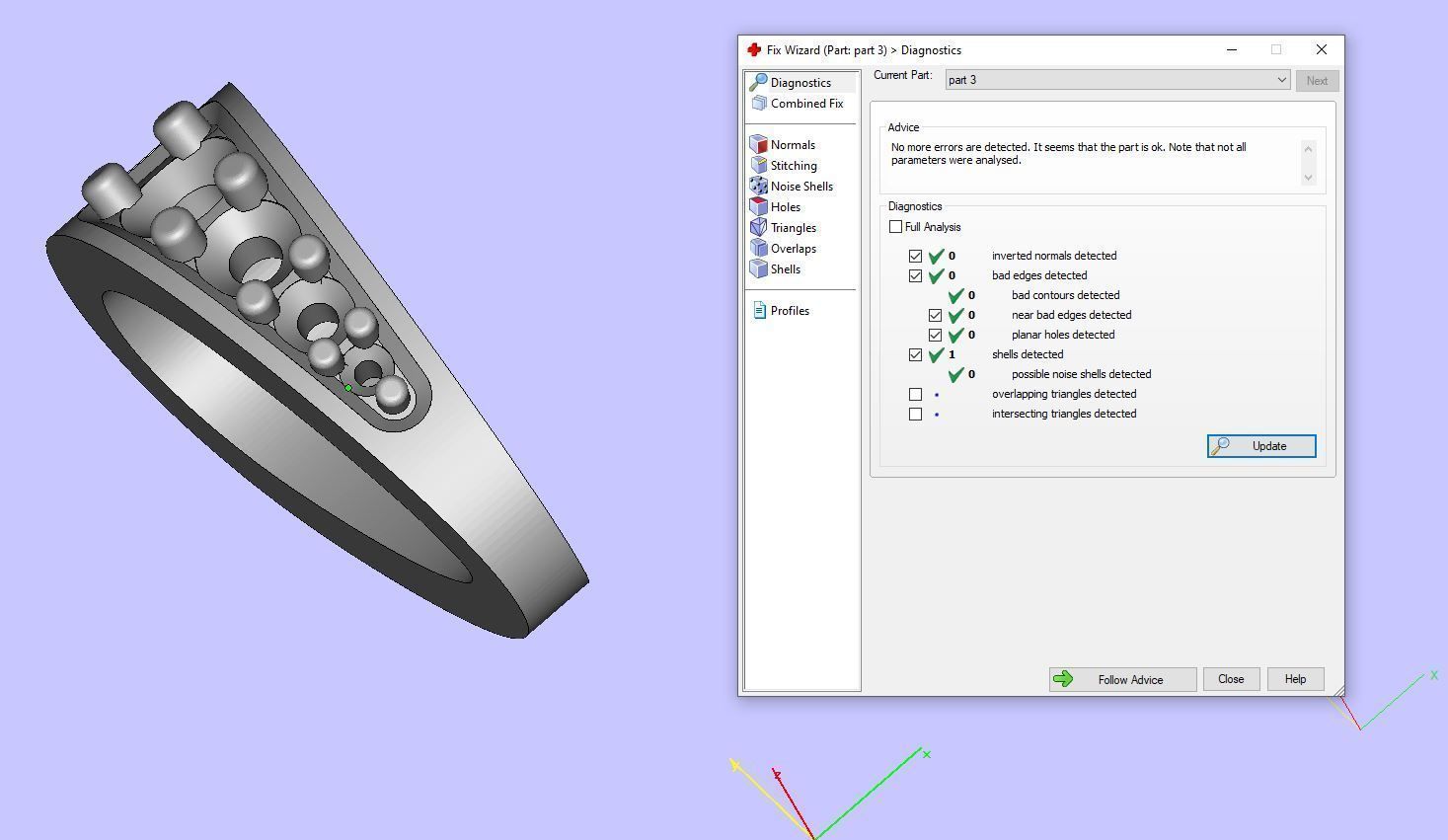Open the Profiles page label
The image size is (1448, 840).
point(790,311)
